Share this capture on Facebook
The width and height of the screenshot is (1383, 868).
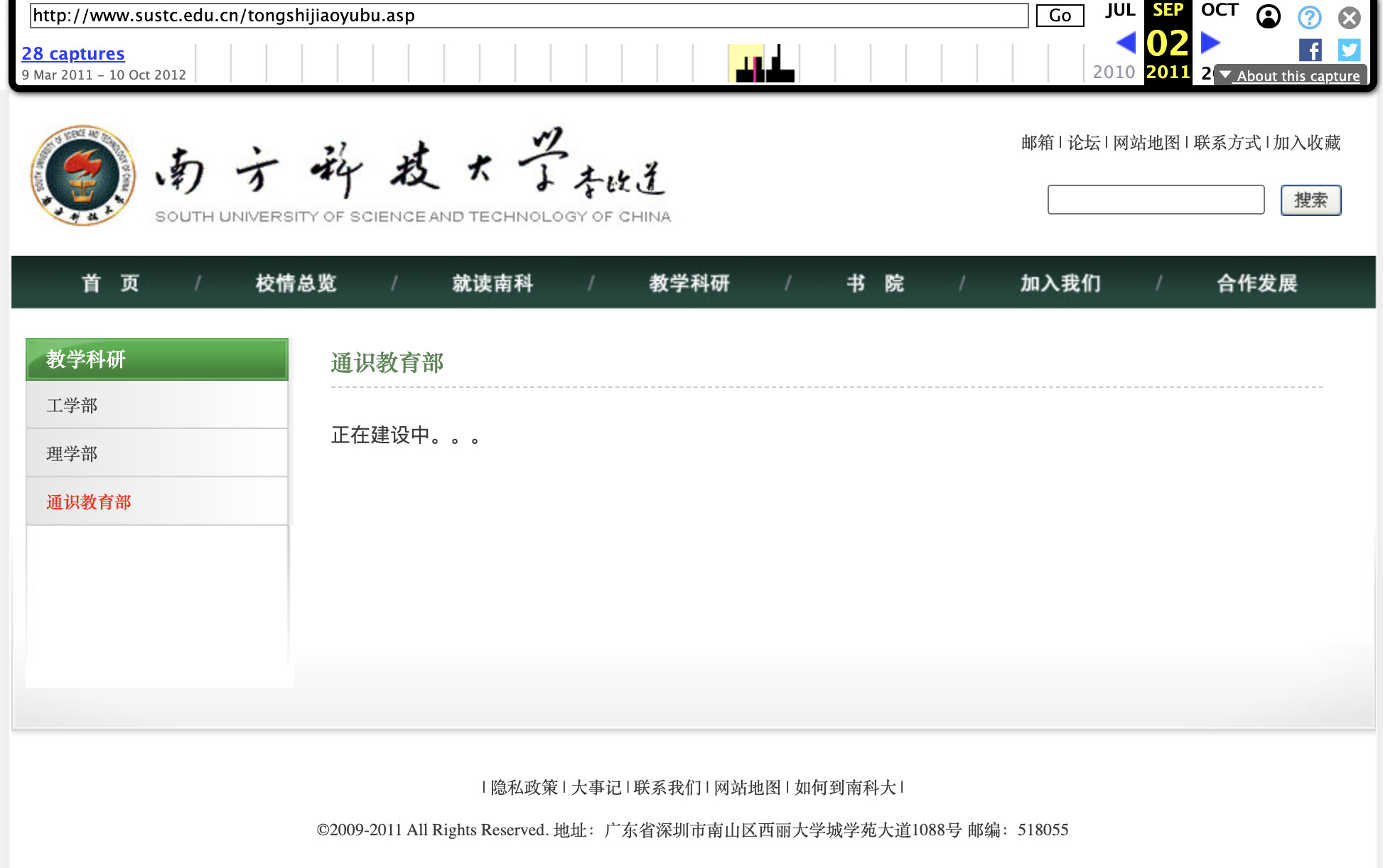1310,50
